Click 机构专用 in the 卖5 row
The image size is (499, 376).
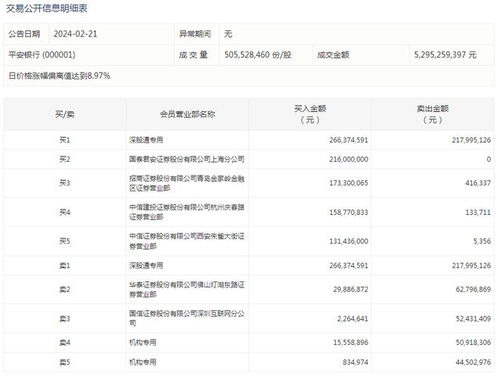(x=143, y=362)
